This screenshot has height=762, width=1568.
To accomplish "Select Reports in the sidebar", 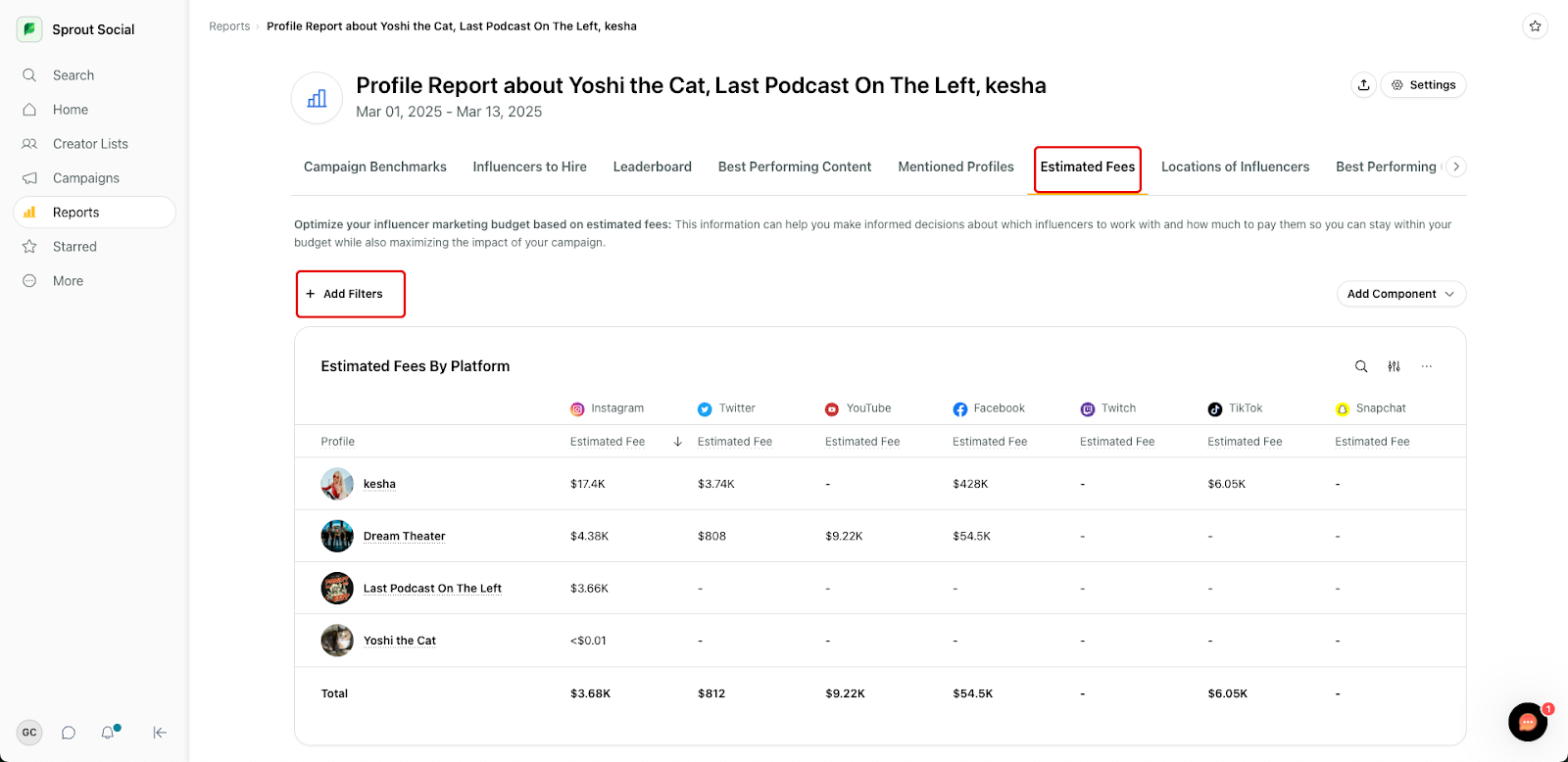I will click(x=94, y=213).
